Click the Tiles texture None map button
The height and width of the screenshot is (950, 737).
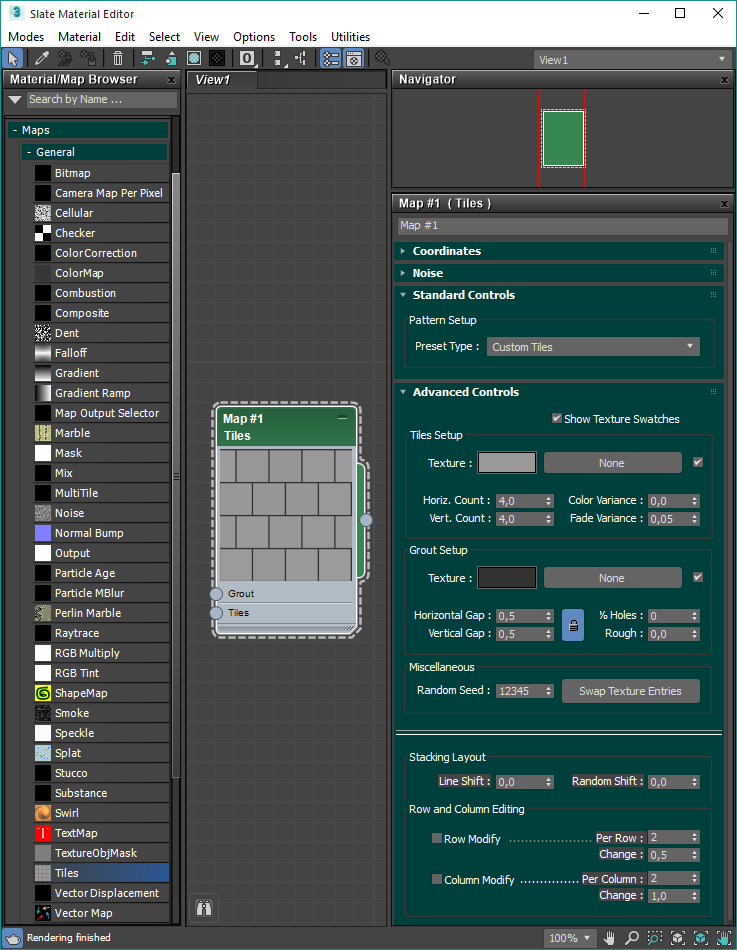612,463
